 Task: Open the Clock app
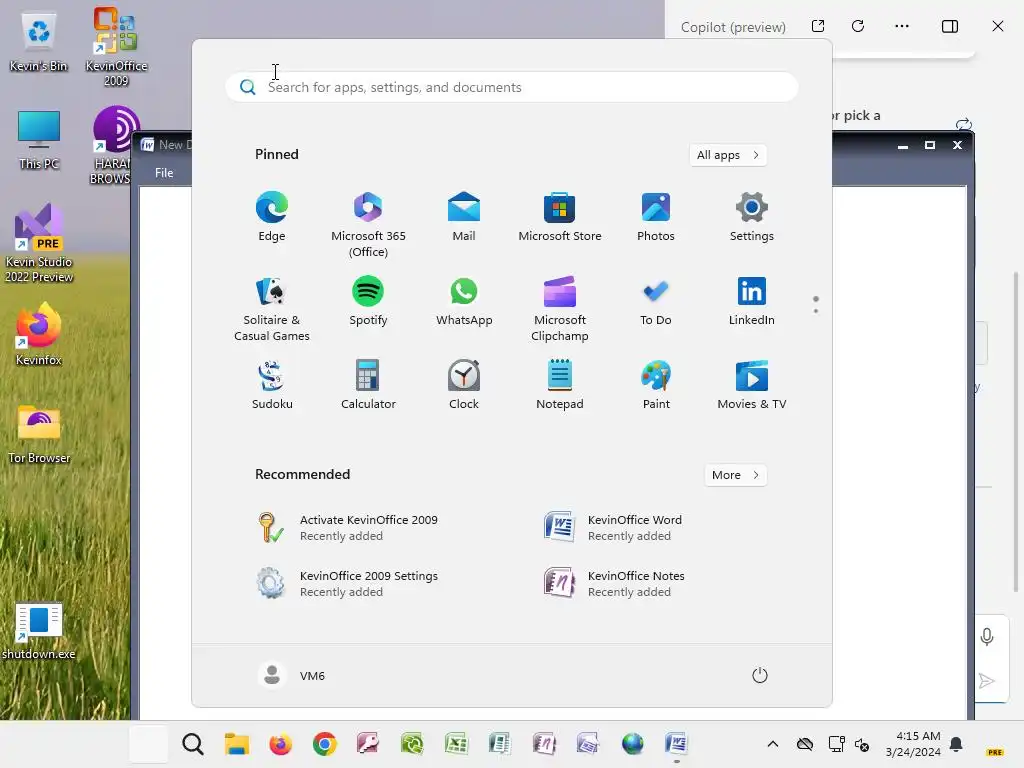(464, 385)
